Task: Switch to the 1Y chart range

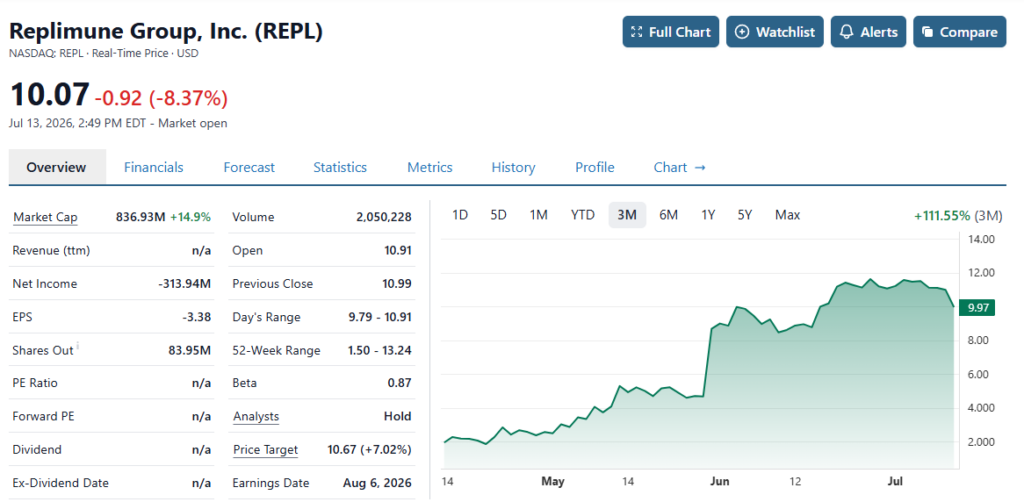Action: click(x=708, y=215)
